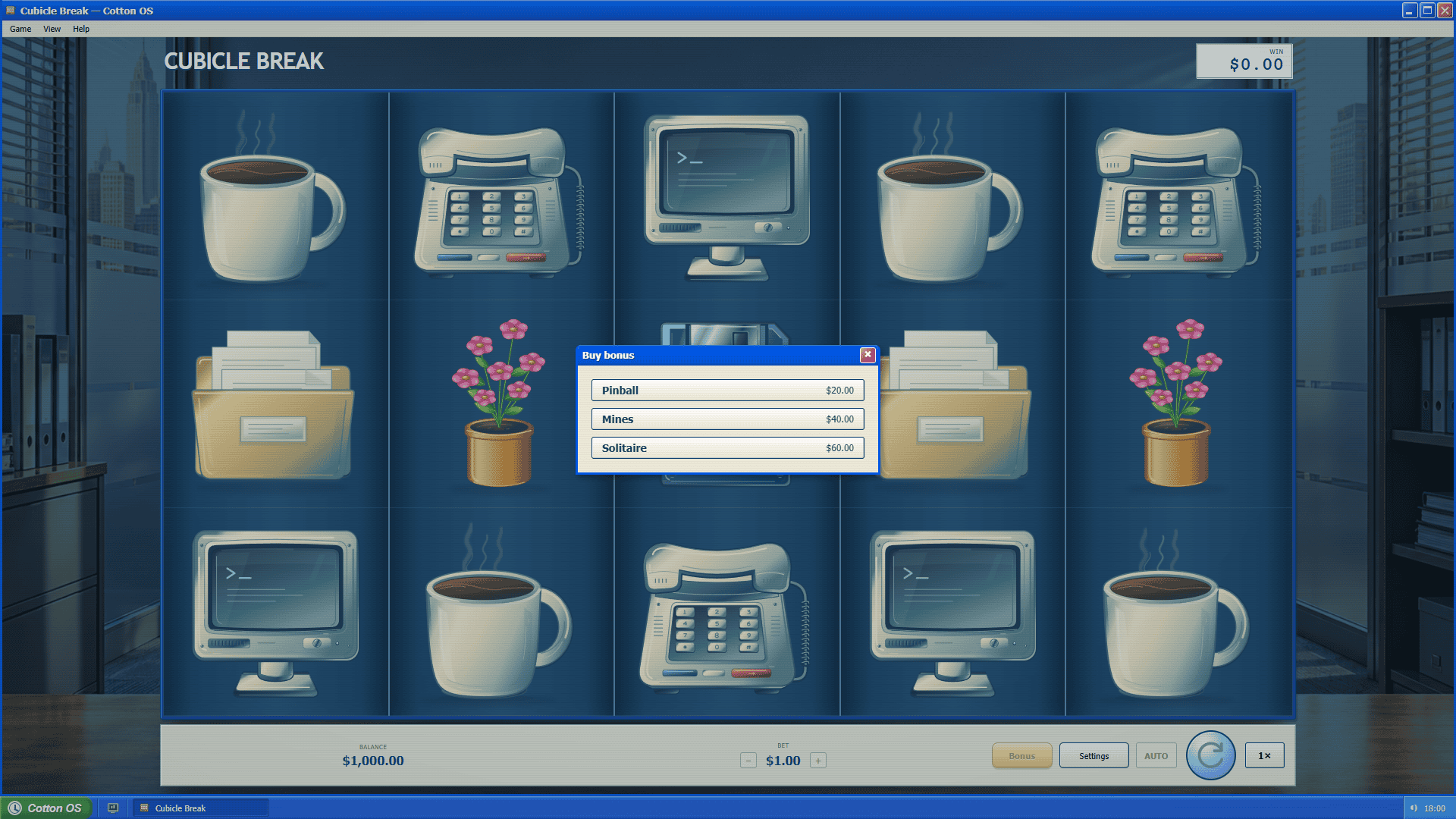
Task: Open the Settings button
Action: (1094, 756)
